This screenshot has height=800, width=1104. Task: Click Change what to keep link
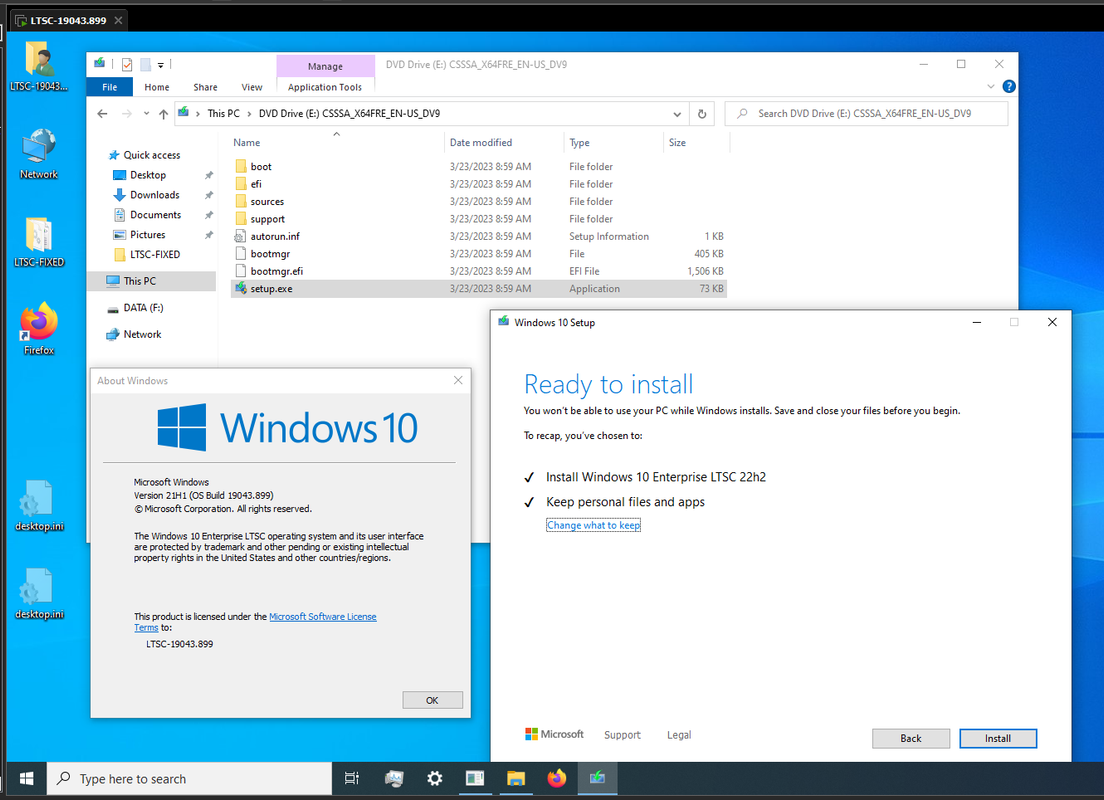point(593,525)
